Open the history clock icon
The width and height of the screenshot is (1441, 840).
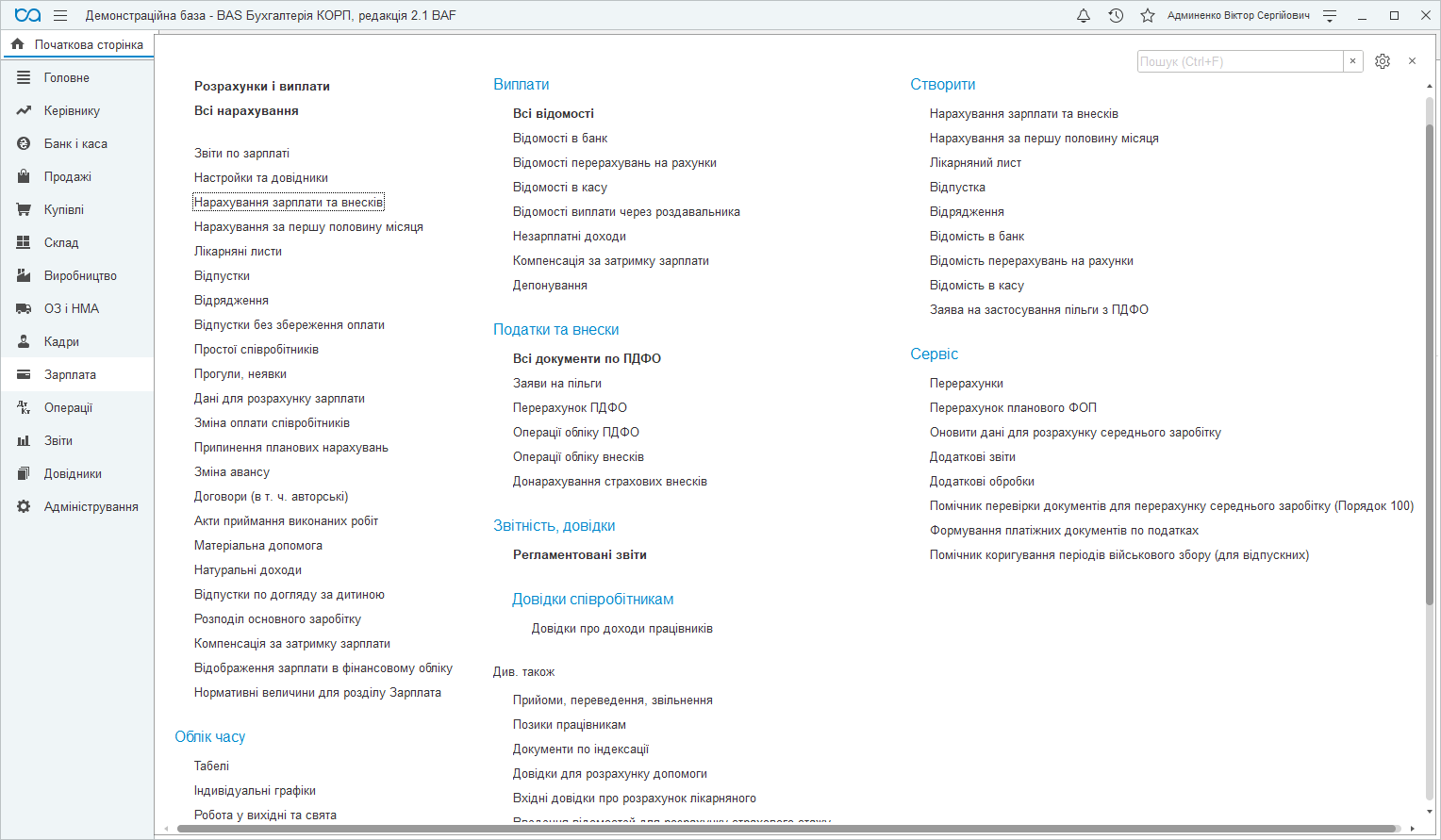click(x=1116, y=15)
